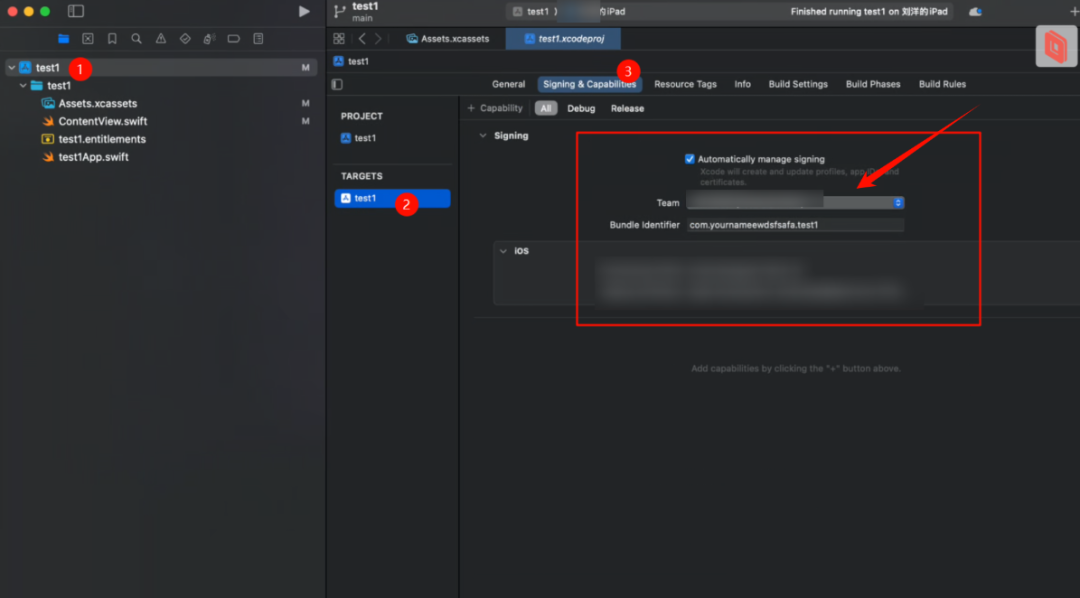The height and width of the screenshot is (598, 1080).
Task: Open the Bookmarks navigator icon
Action: 112,39
